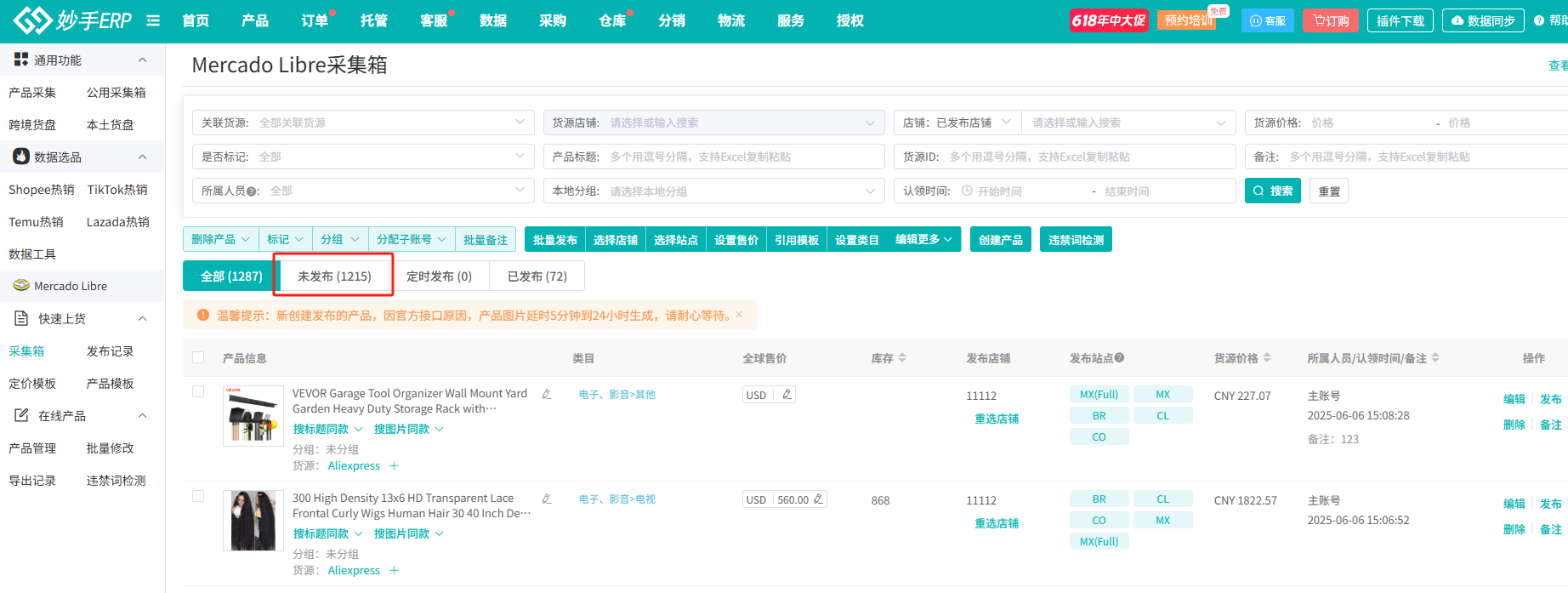The width and height of the screenshot is (1568, 593).
Task: Close the 温馨提示 warning banner
Action: pos(739,315)
